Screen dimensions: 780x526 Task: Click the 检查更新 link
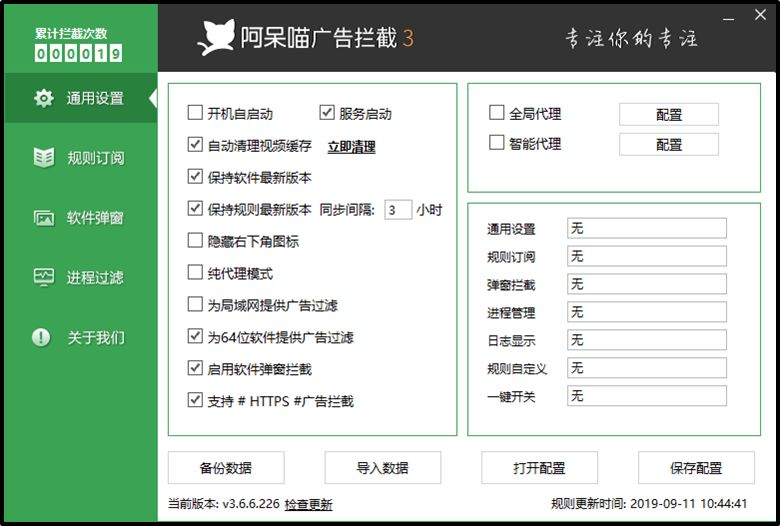pyautogui.click(x=308, y=504)
